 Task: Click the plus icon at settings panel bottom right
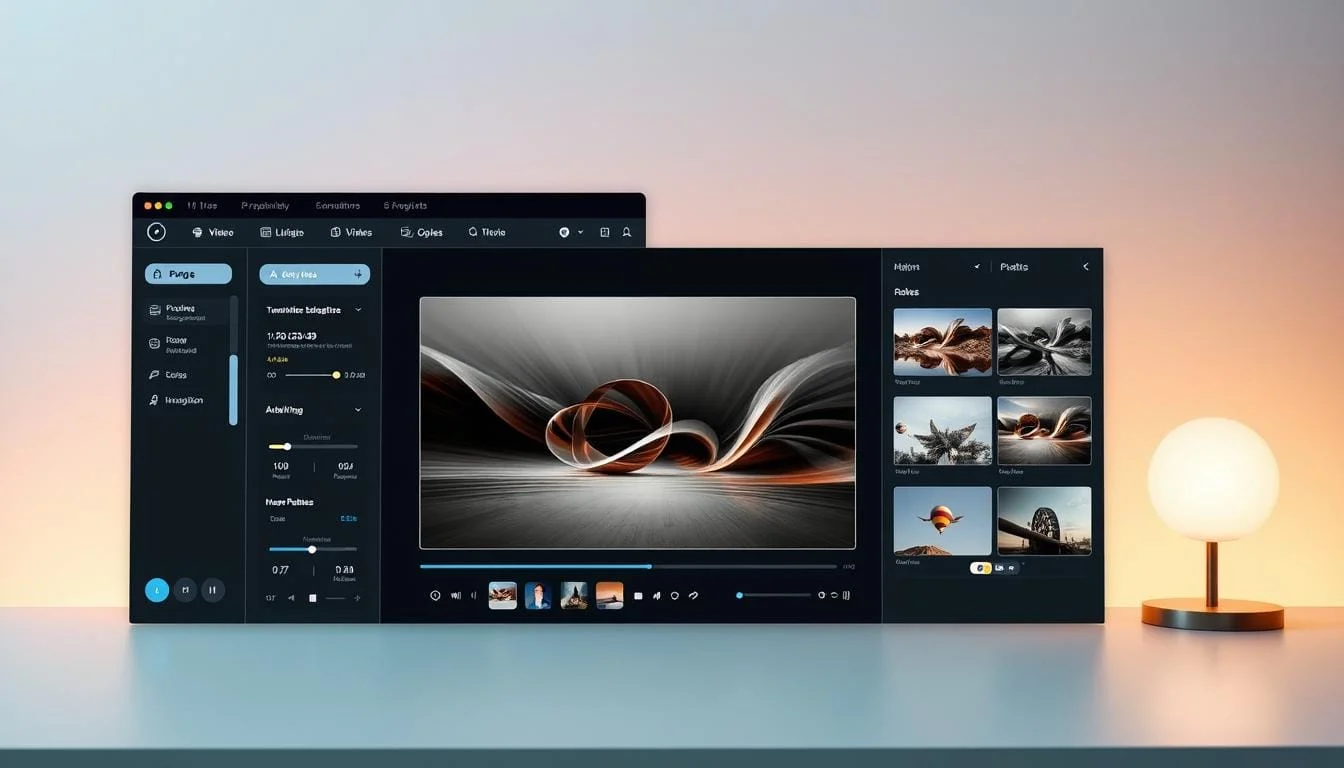pyautogui.click(x=358, y=598)
